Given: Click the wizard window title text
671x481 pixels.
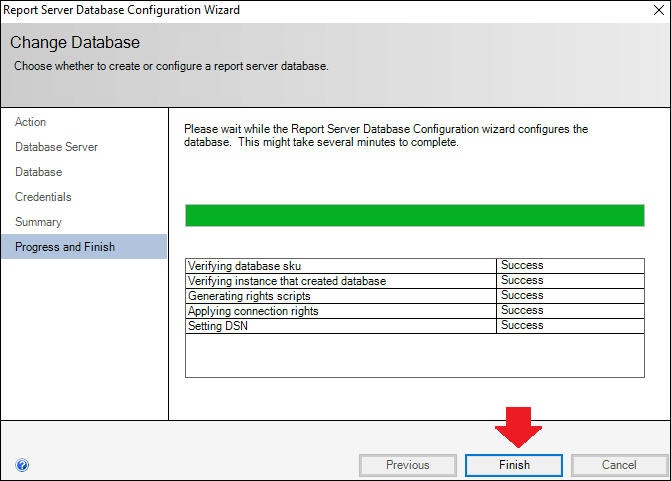Looking at the screenshot, I should (x=121, y=10).
